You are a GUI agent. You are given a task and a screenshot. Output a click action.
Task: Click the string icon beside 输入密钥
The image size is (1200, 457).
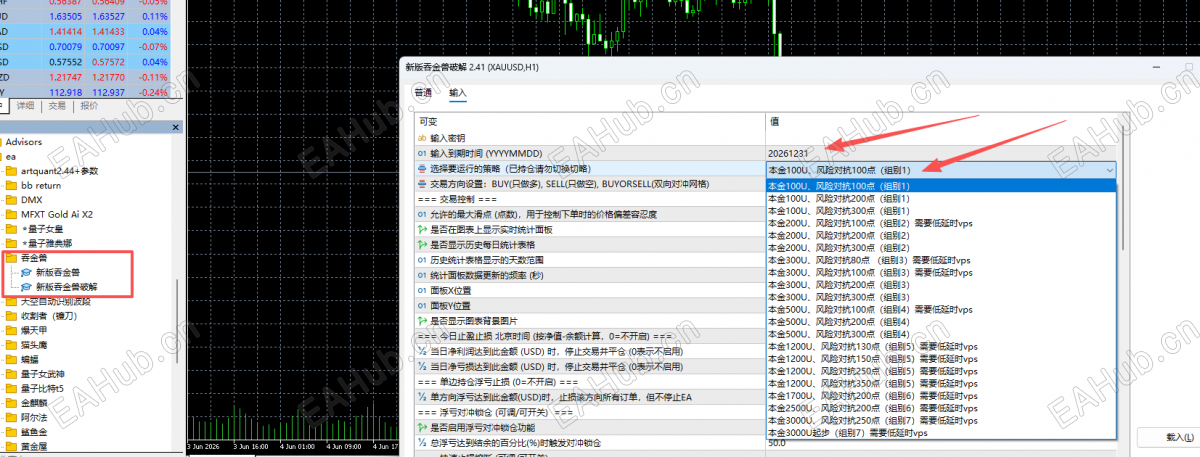click(422, 138)
